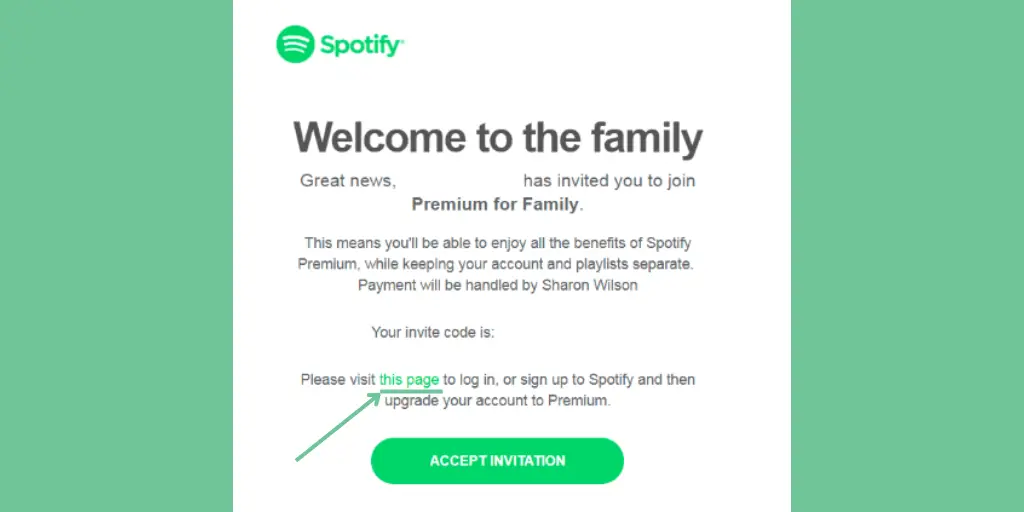The width and height of the screenshot is (1024, 512).
Task: Click the "This means you'll be able" sentence
Action: click(498, 244)
